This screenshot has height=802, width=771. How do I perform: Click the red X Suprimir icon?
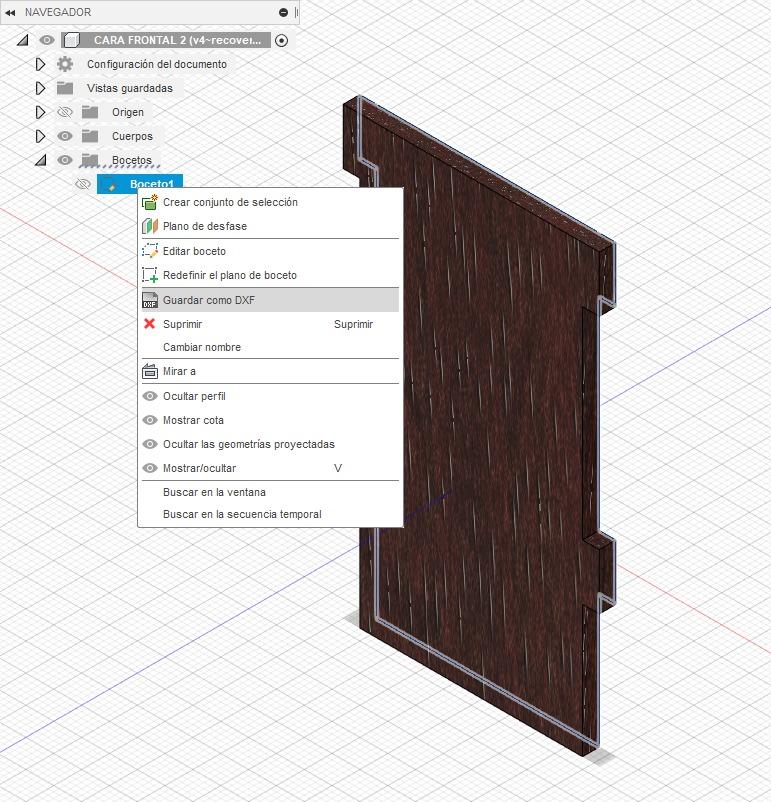click(149, 324)
